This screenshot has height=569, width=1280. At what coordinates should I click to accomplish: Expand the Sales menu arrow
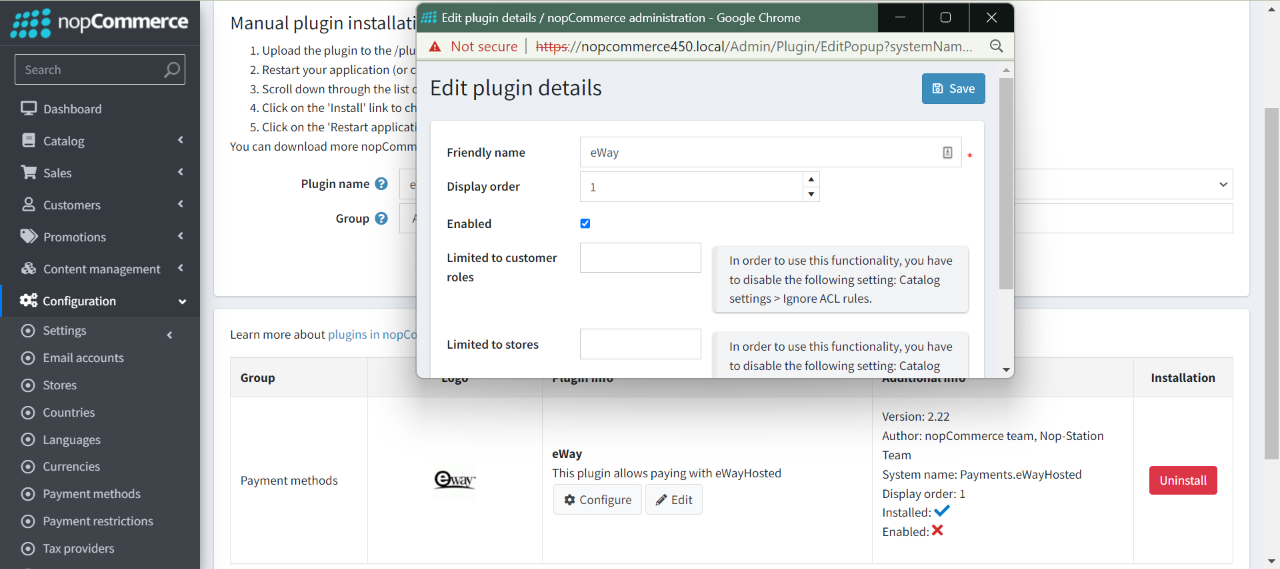(181, 173)
